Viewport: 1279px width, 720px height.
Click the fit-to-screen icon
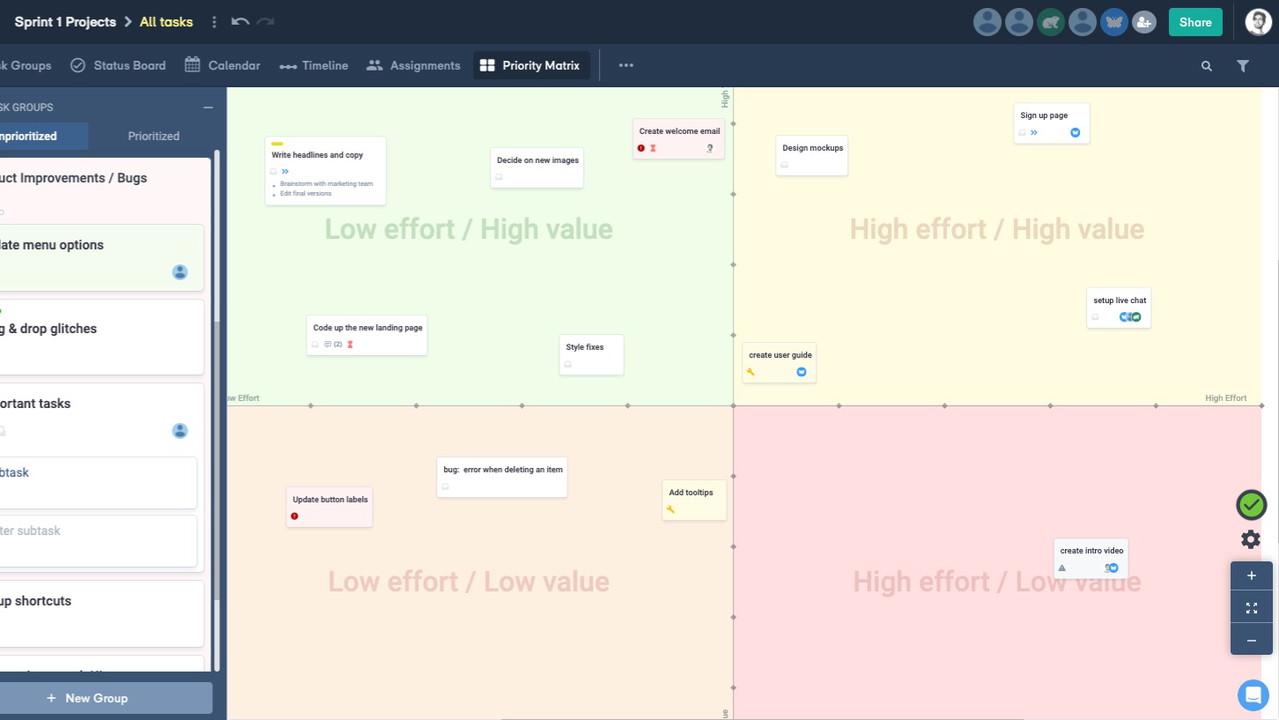(1251, 608)
